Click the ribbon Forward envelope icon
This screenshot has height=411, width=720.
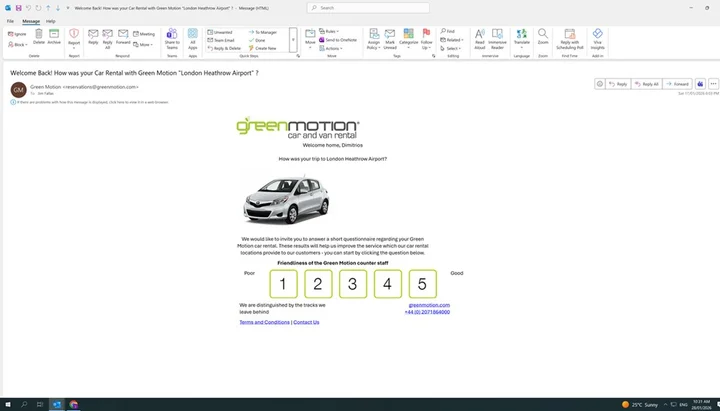[x=123, y=37]
